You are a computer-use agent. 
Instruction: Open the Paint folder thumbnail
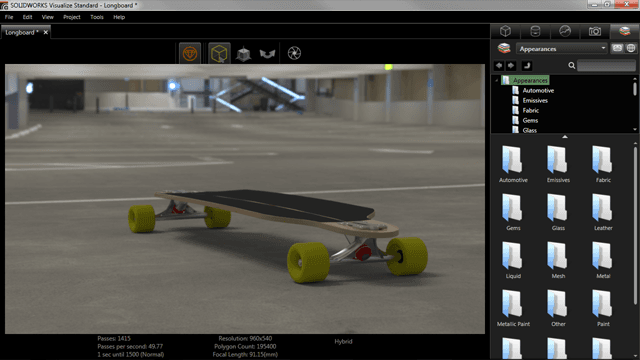603,308
